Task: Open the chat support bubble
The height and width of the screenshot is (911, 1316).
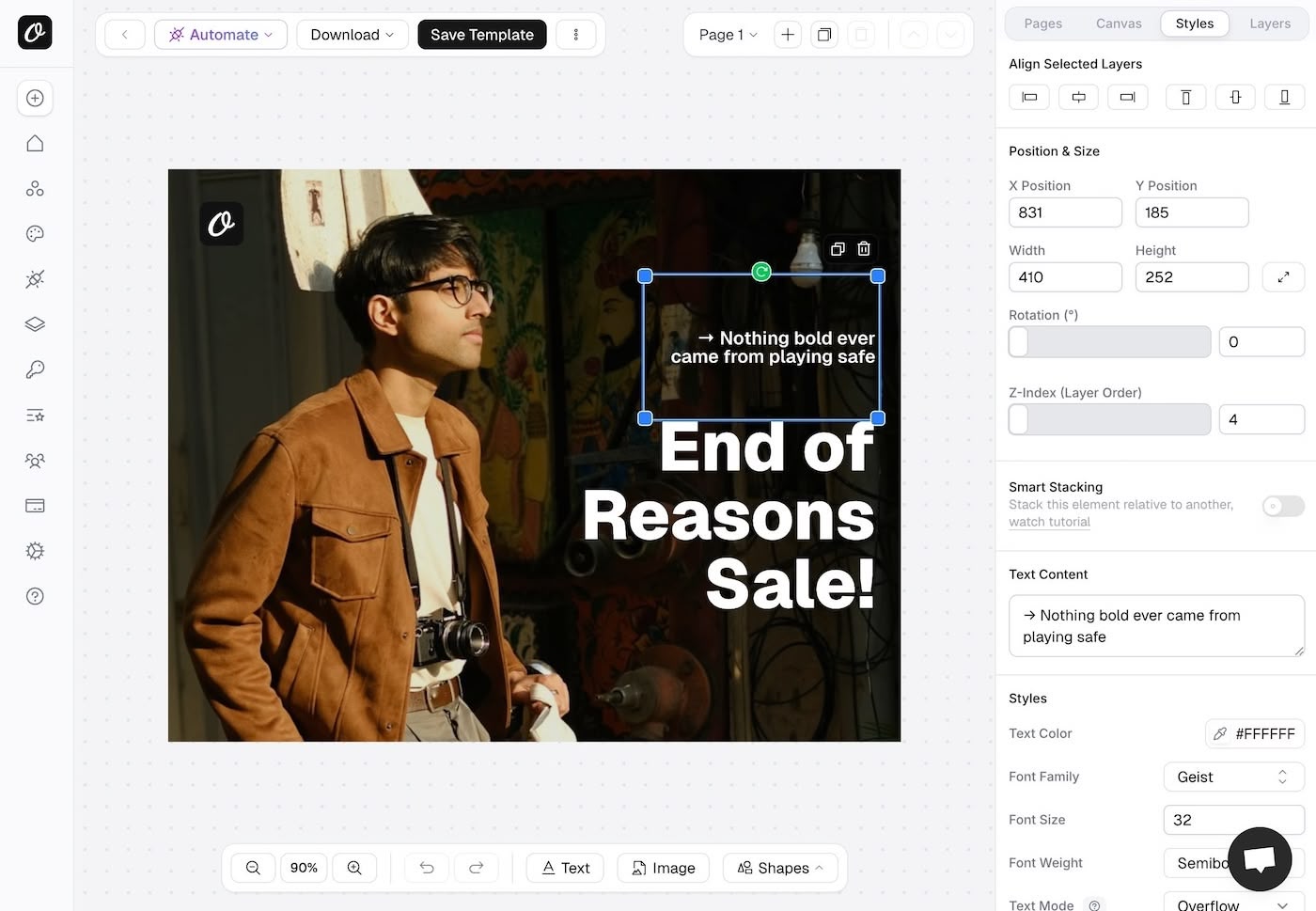Action: (x=1259, y=858)
